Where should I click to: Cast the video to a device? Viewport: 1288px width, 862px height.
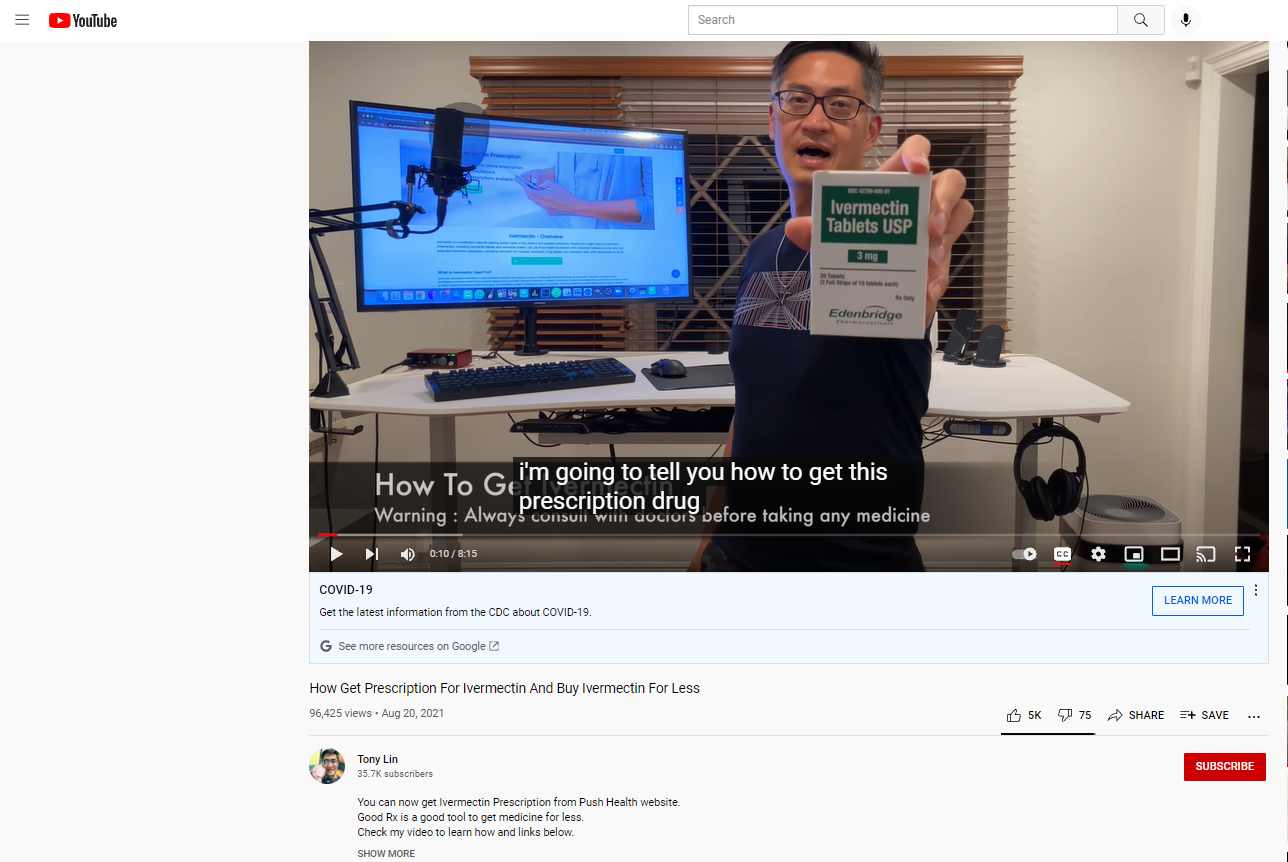(x=1205, y=554)
